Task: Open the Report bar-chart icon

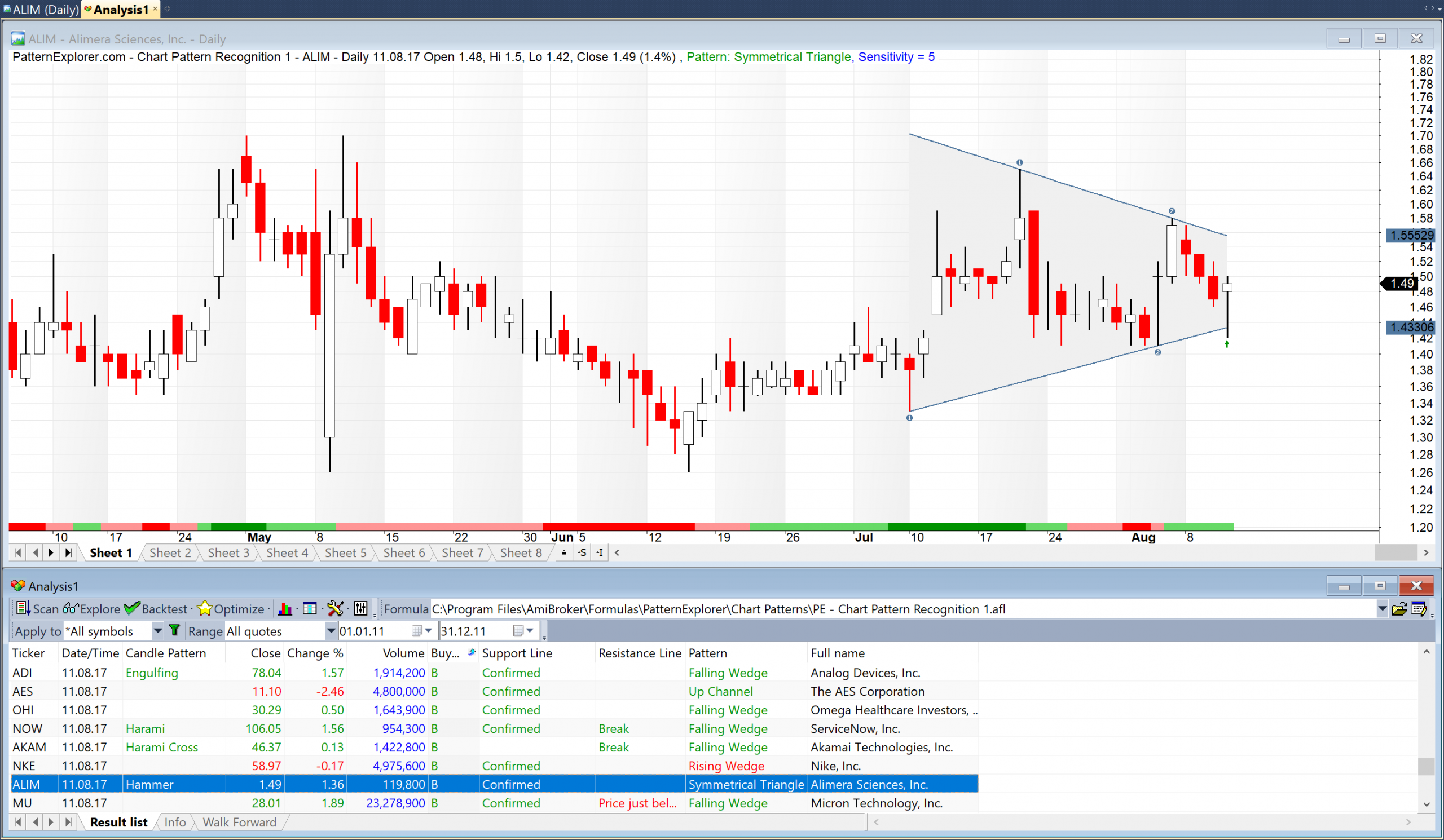Action: (284, 609)
